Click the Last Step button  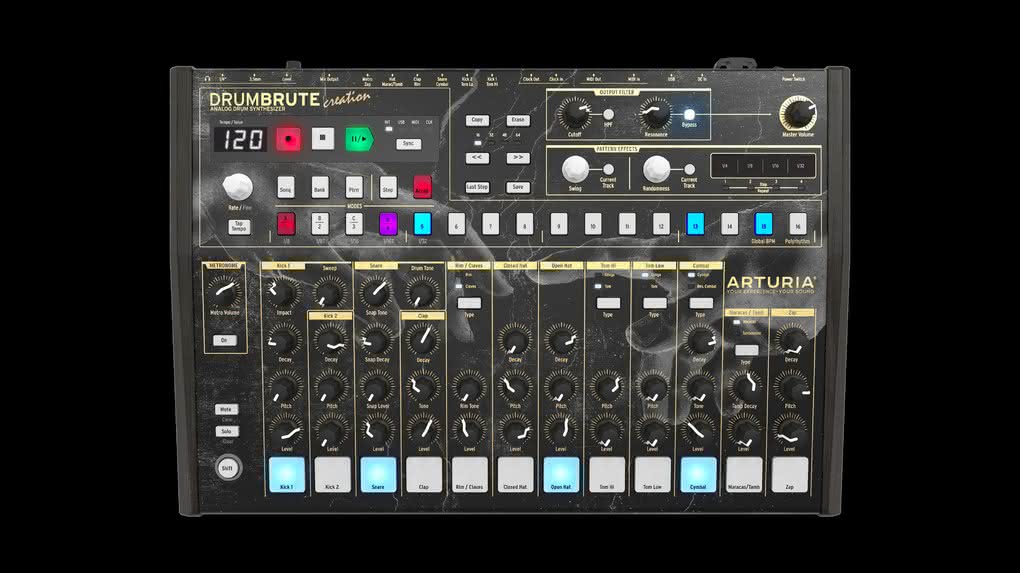477,187
